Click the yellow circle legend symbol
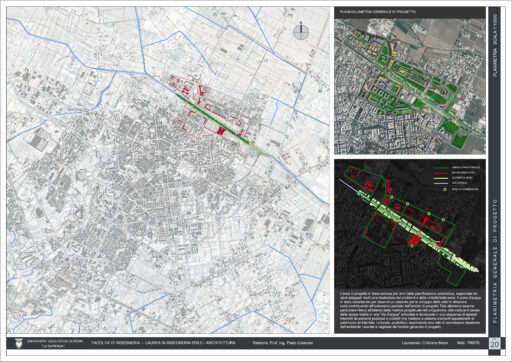This screenshot has width=512, height=362. pos(445,189)
